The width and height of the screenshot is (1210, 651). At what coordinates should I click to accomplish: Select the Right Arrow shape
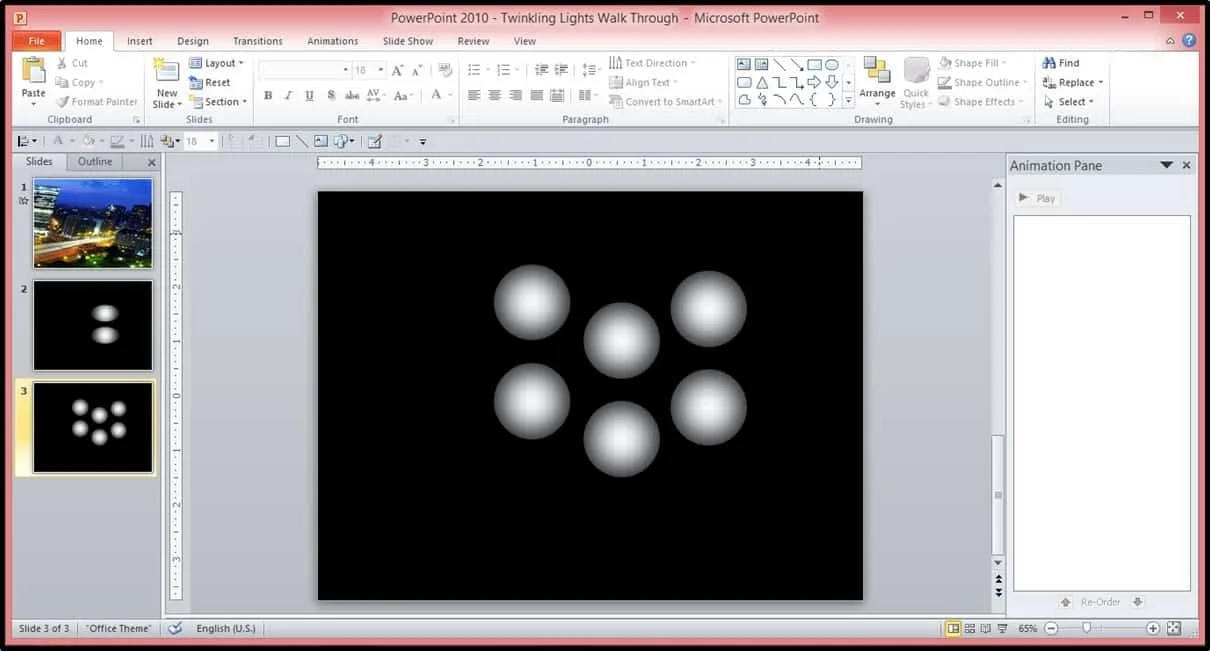pos(814,82)
